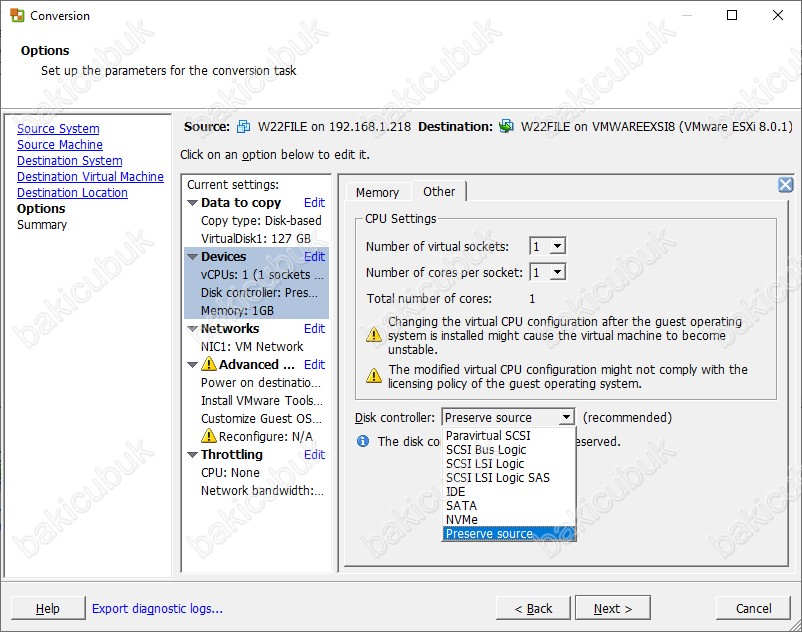
Task: Collapse the Devices section
Action: click(x=192, y=257)
